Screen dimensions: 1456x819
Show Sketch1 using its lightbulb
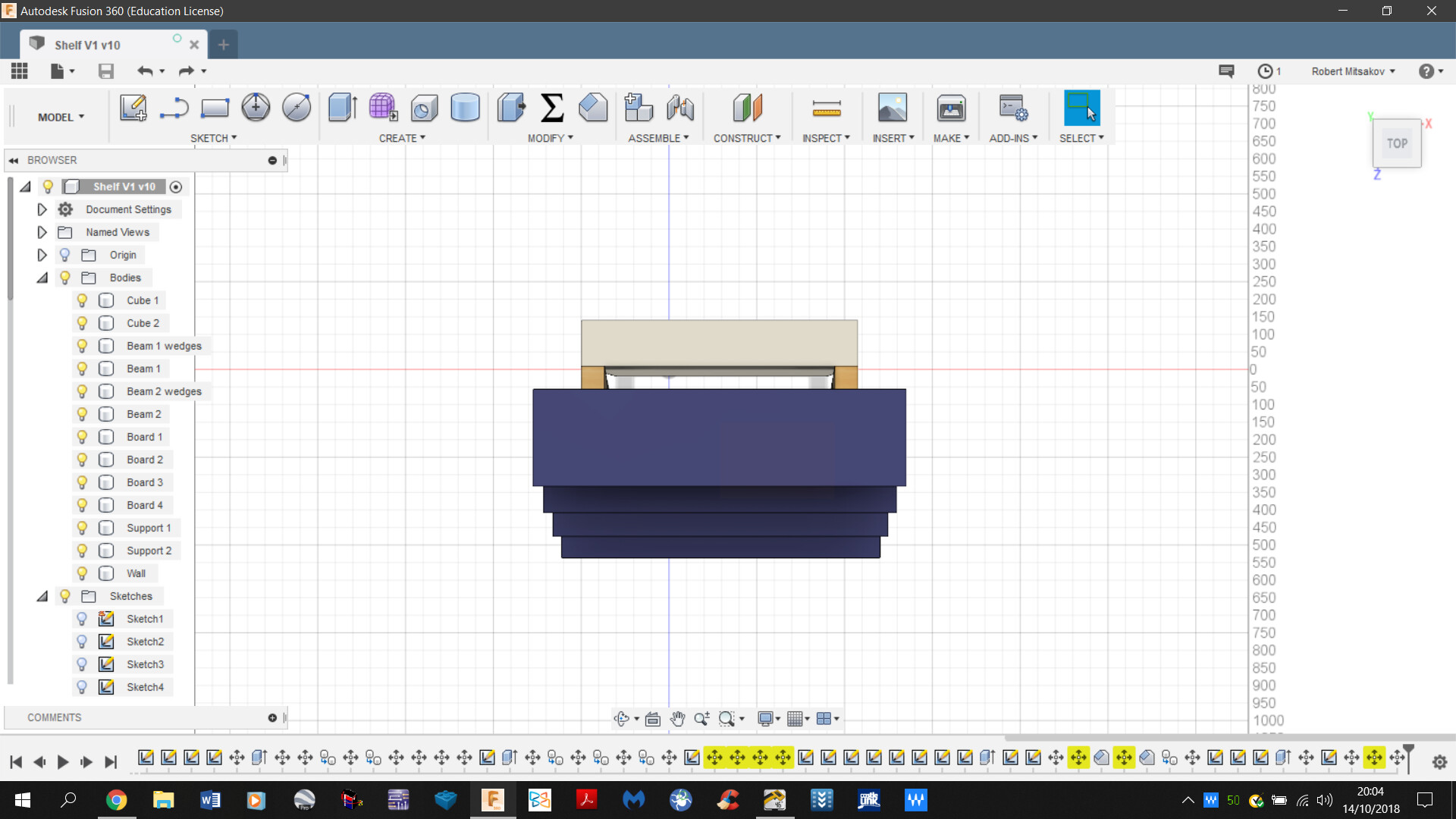pos(82,619)
